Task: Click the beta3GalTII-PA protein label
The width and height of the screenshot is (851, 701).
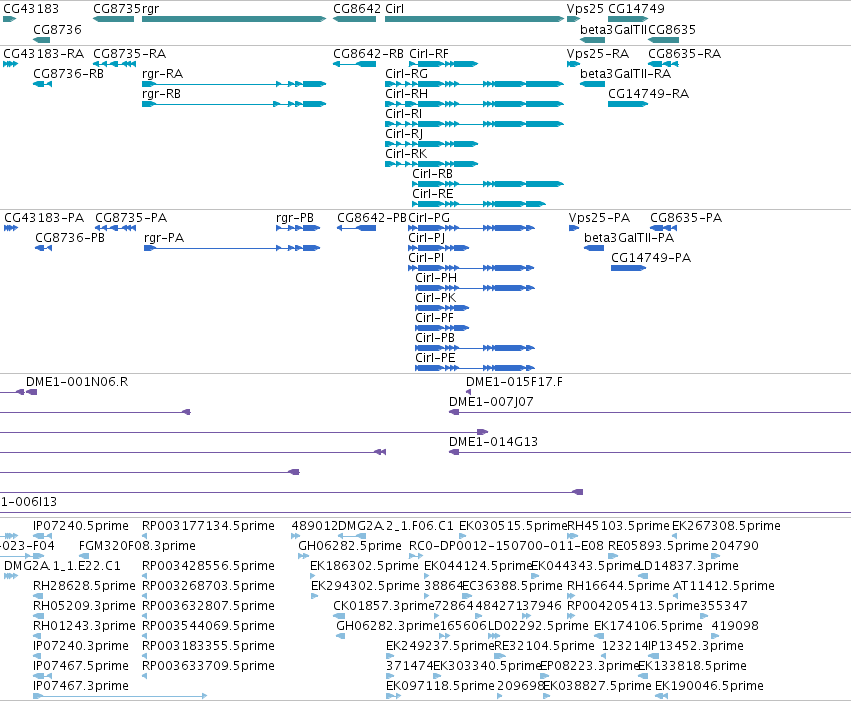Action: click(x=629, y=238)
